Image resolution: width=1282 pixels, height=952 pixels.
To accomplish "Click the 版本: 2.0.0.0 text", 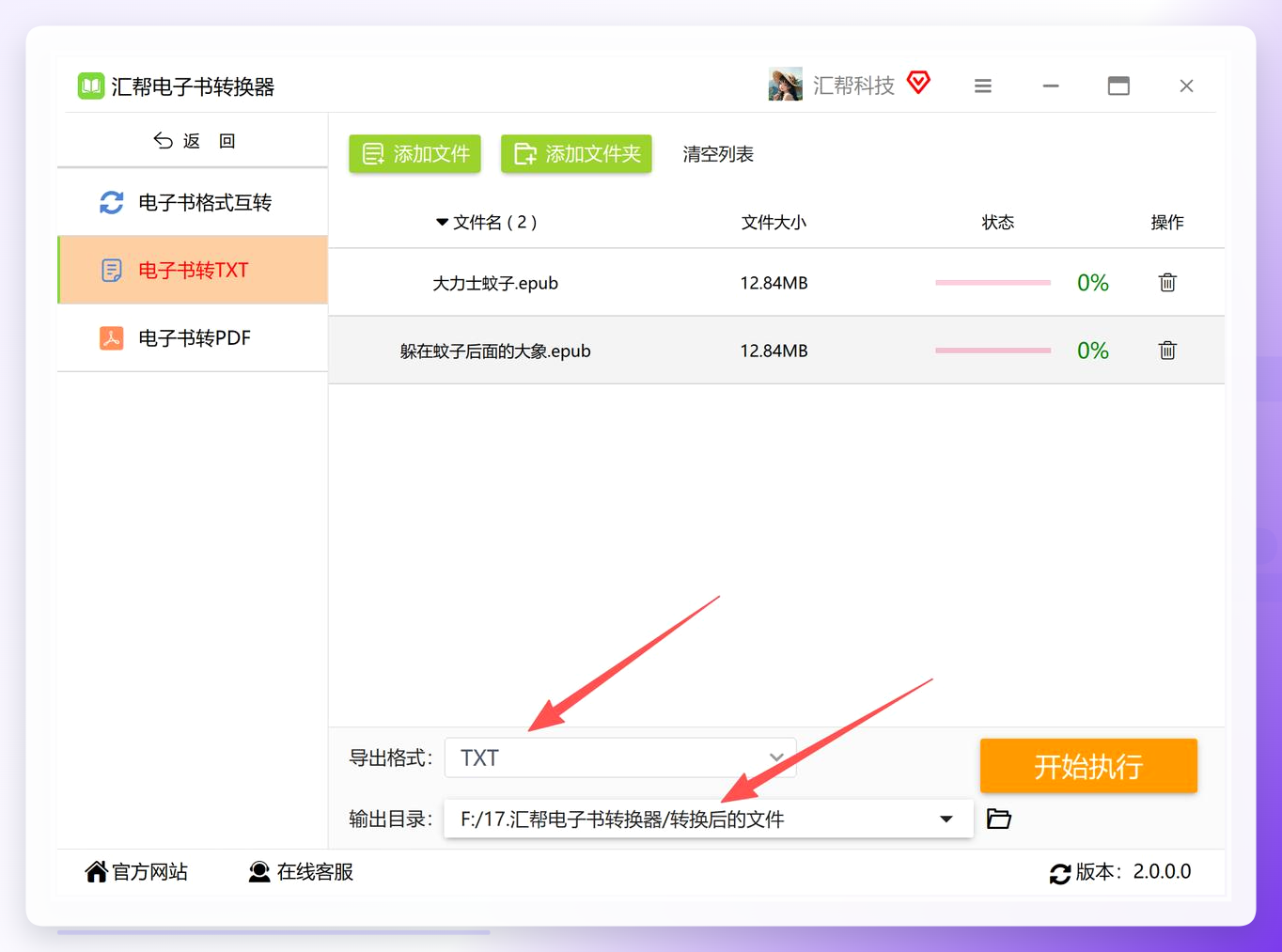I will (x=1133, y=872).
